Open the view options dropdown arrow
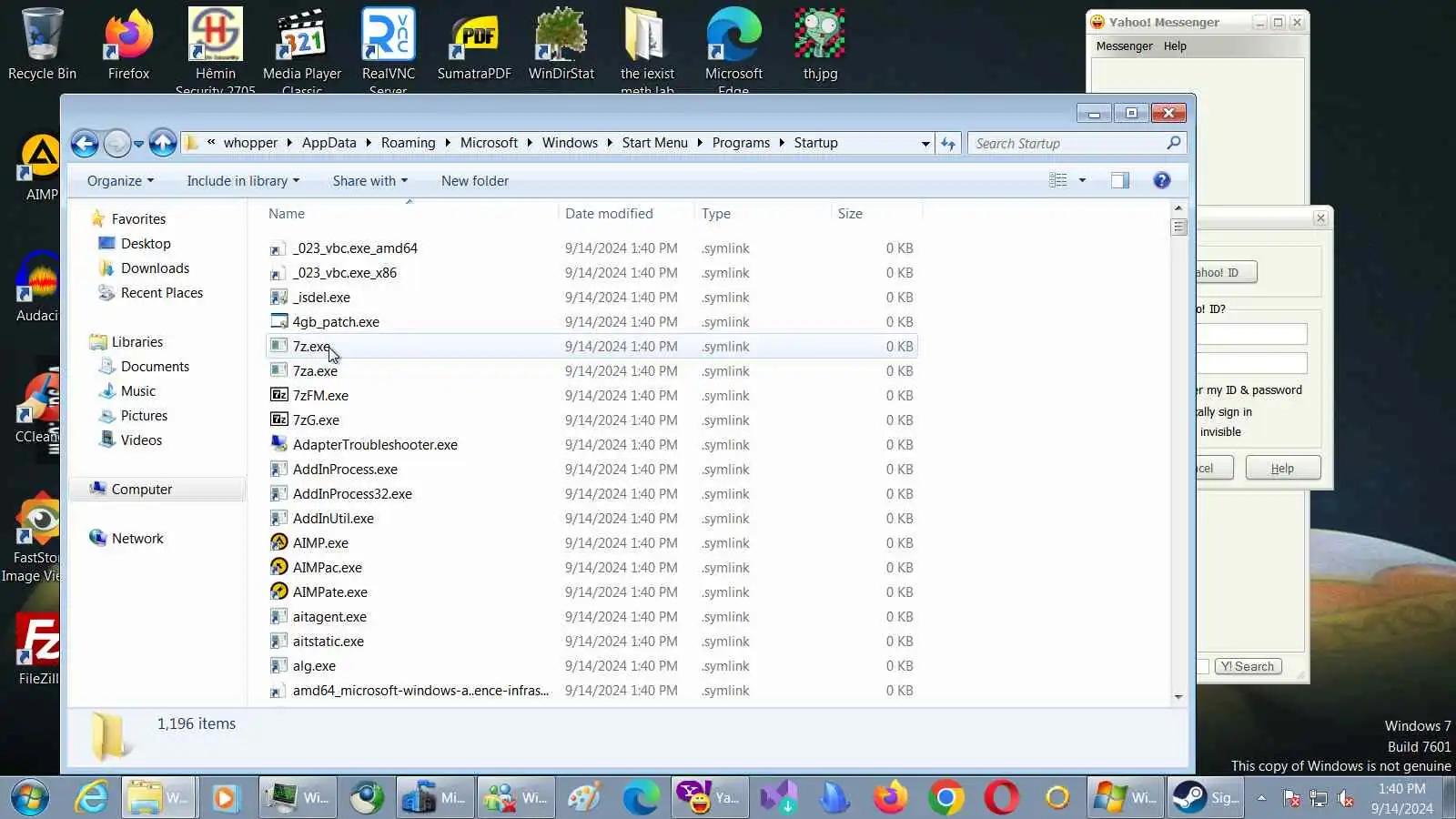The image size is (1456, 819). [1082, 180]
